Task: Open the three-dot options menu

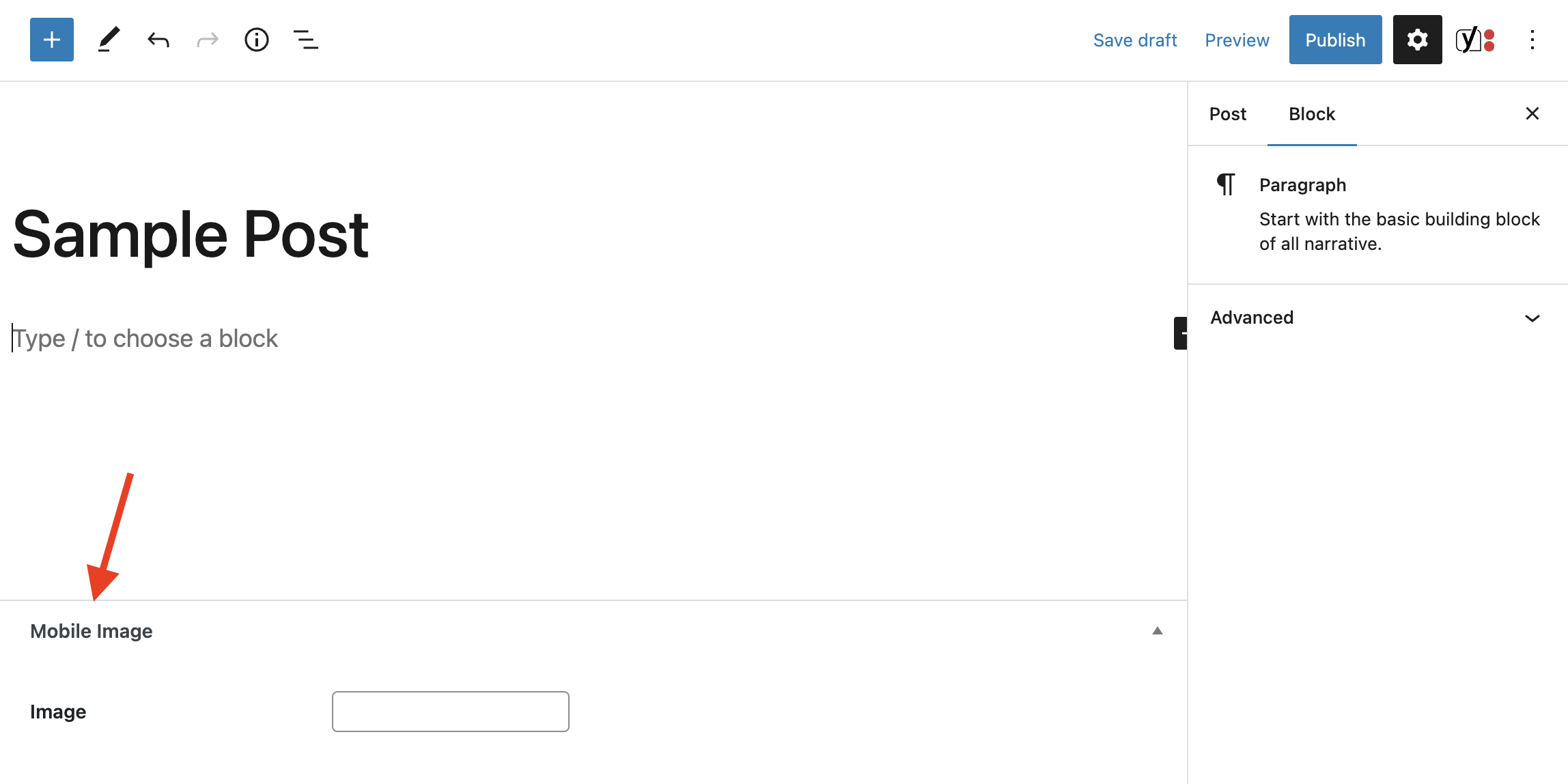Action: 1532,40
